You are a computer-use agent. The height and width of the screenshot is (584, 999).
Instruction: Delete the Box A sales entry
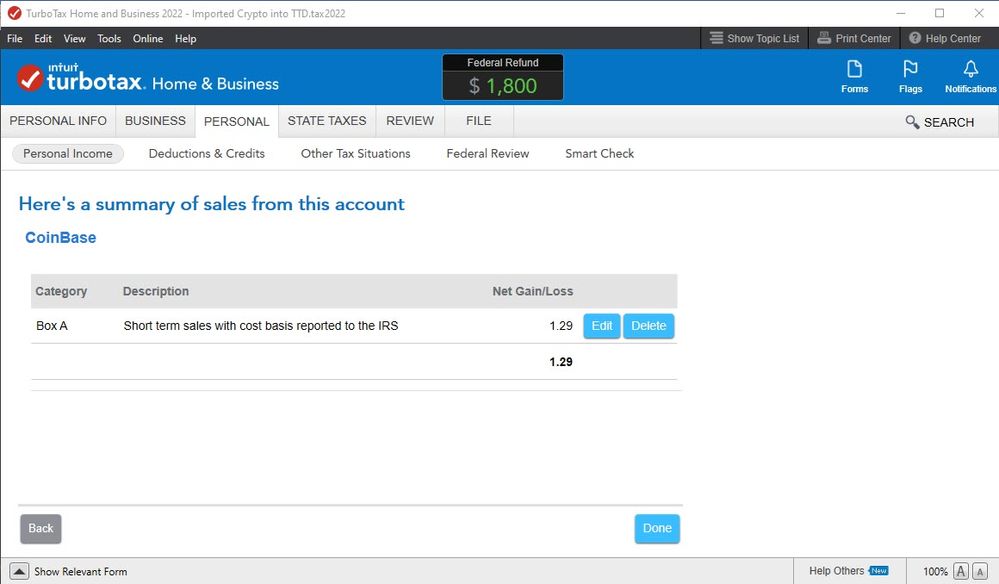click(648, 326)
